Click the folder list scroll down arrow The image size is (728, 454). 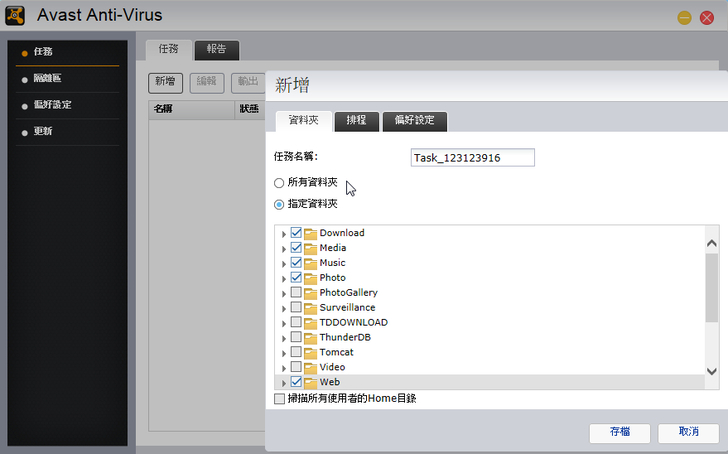pyautogui.click(x=712, y=371)
